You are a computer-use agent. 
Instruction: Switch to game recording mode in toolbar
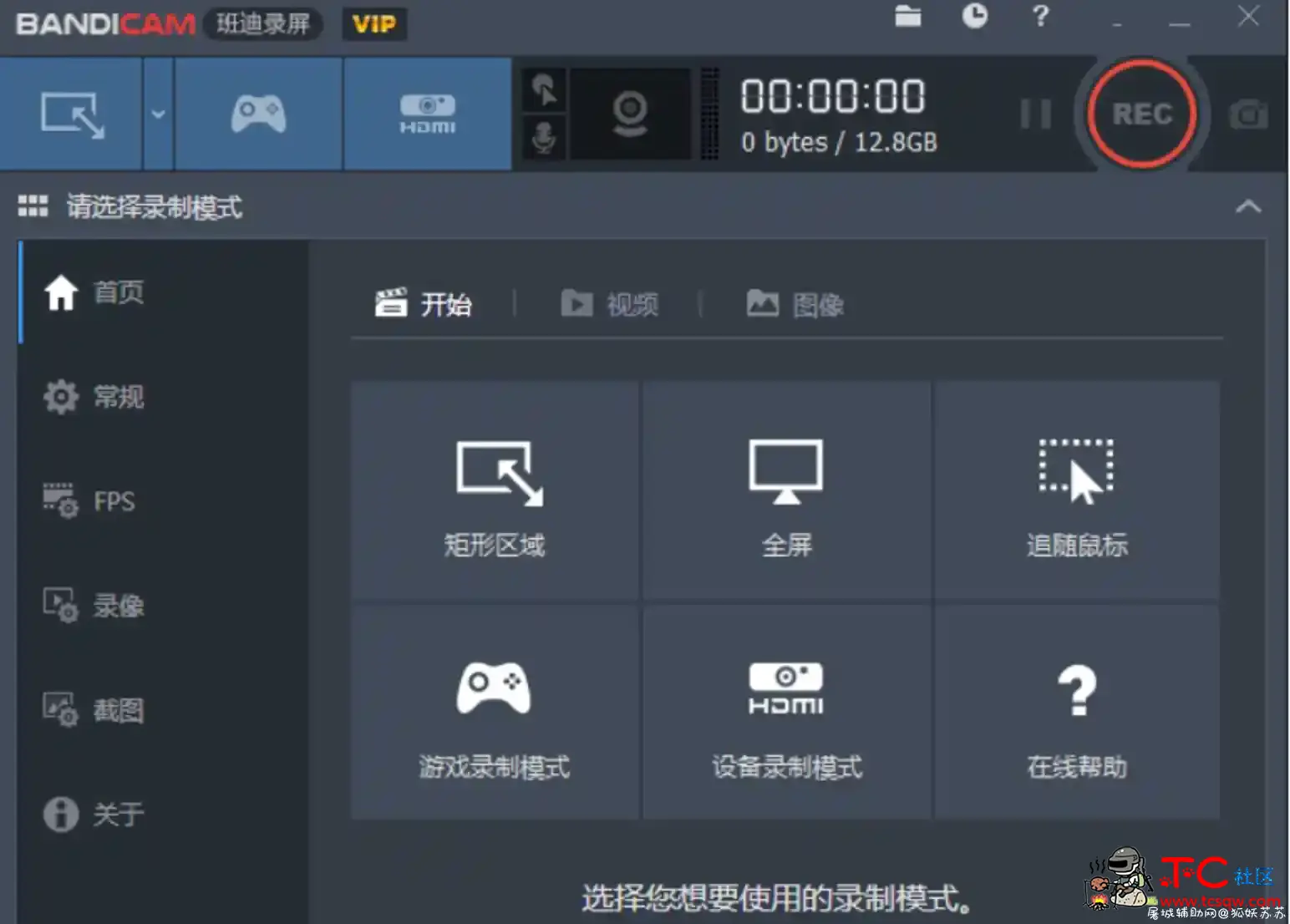coord(258,114)
